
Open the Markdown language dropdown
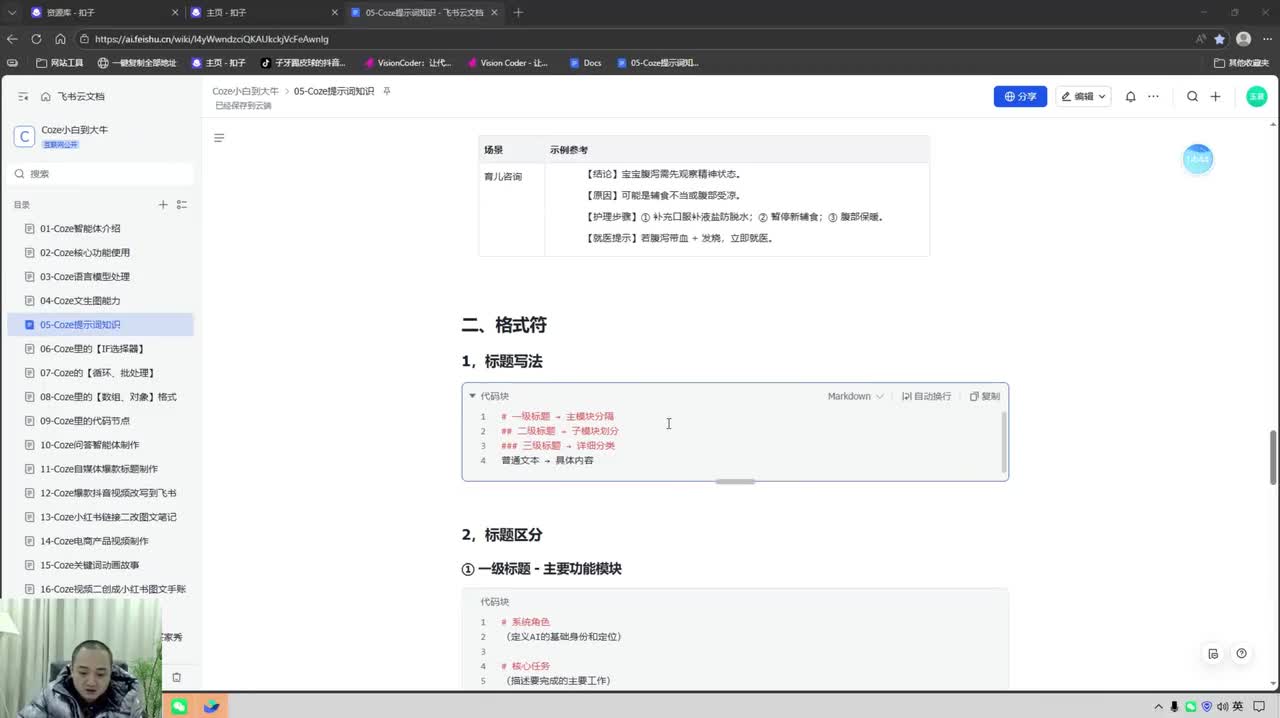click(855, 396)
